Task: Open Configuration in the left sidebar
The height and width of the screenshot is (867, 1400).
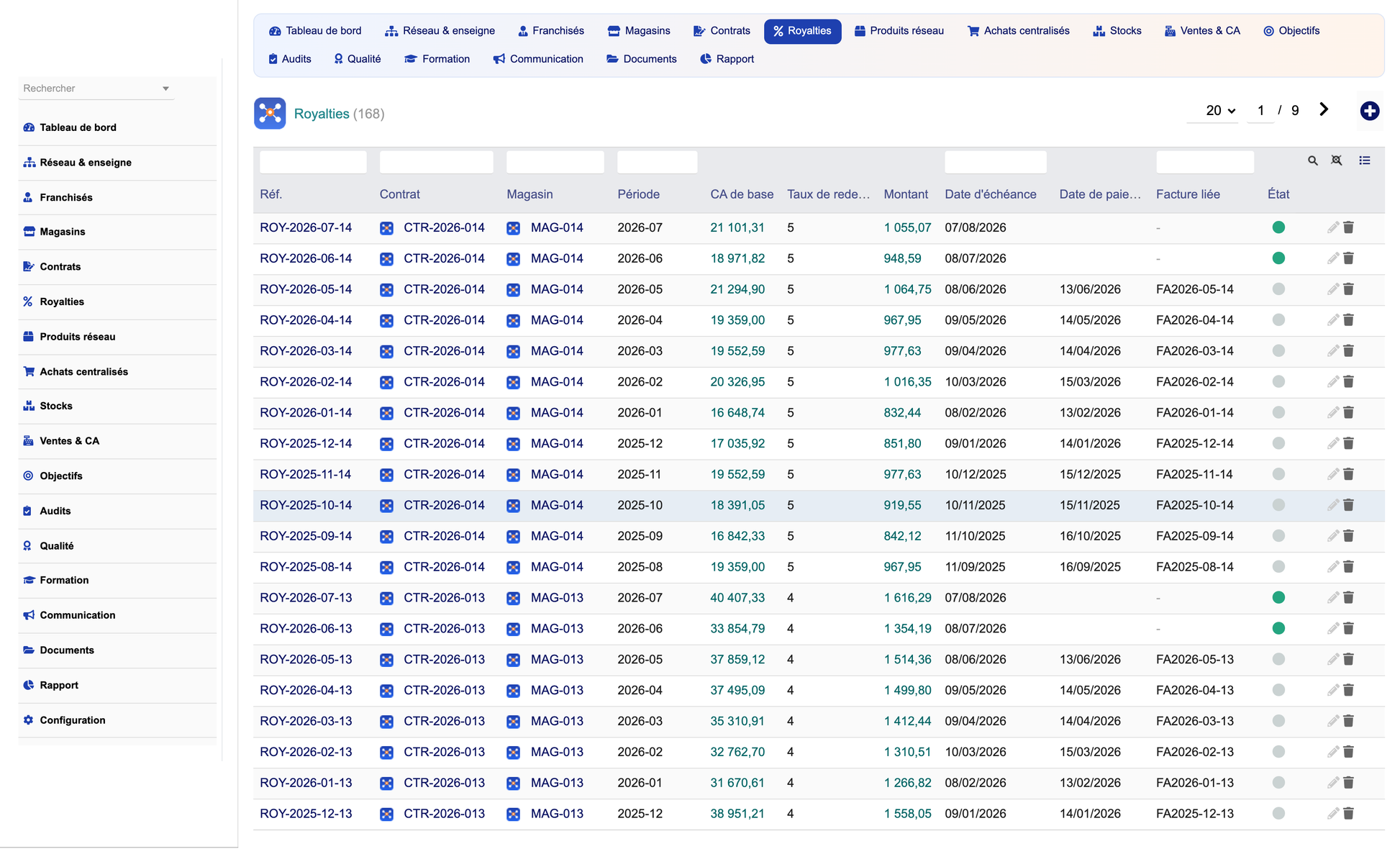Action: click(117, 720)
